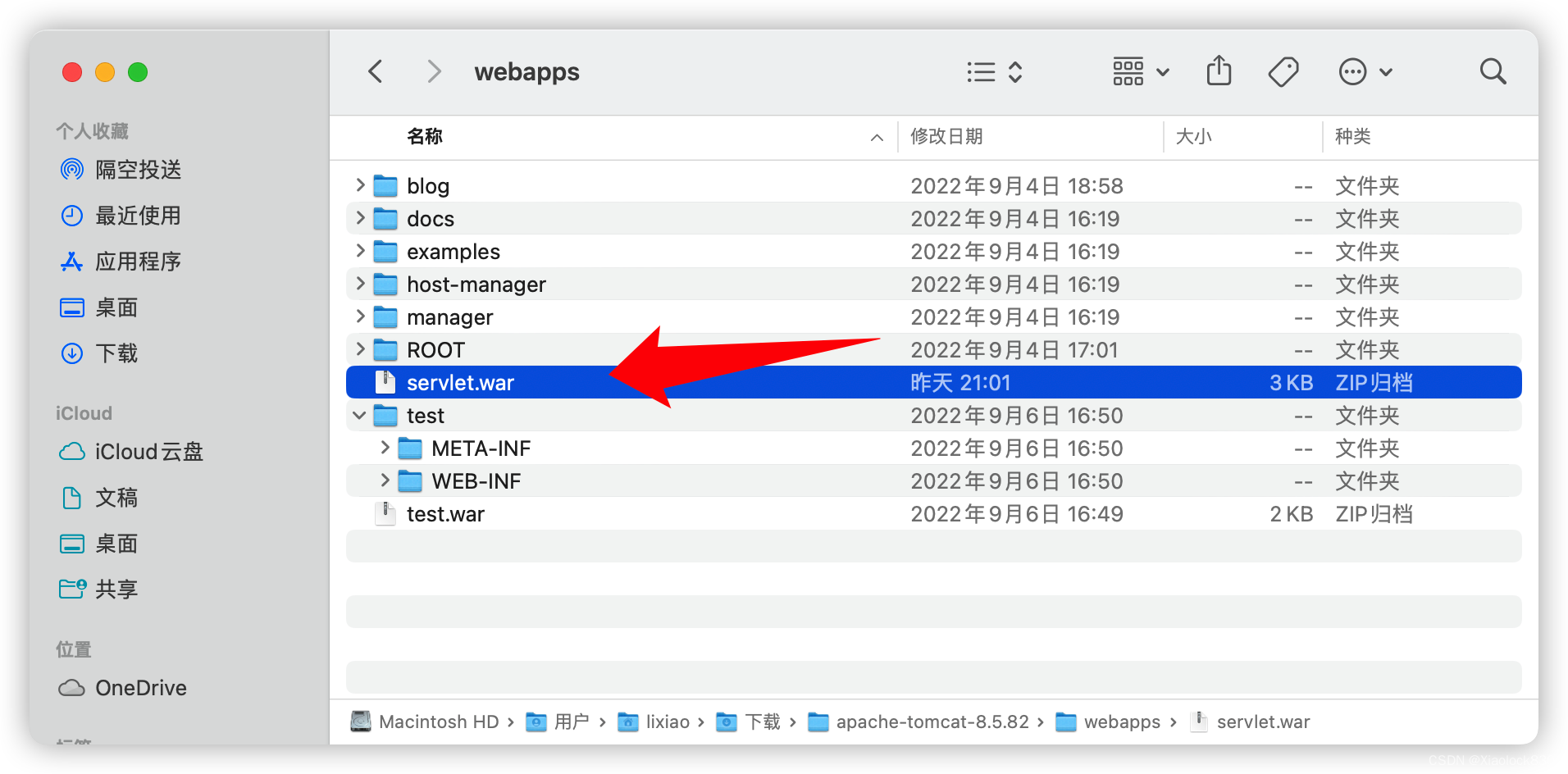Screen dimensions: 1568x774
Task: Click servlet.war modified date 昨天 21:01
Action: point(960,383)
